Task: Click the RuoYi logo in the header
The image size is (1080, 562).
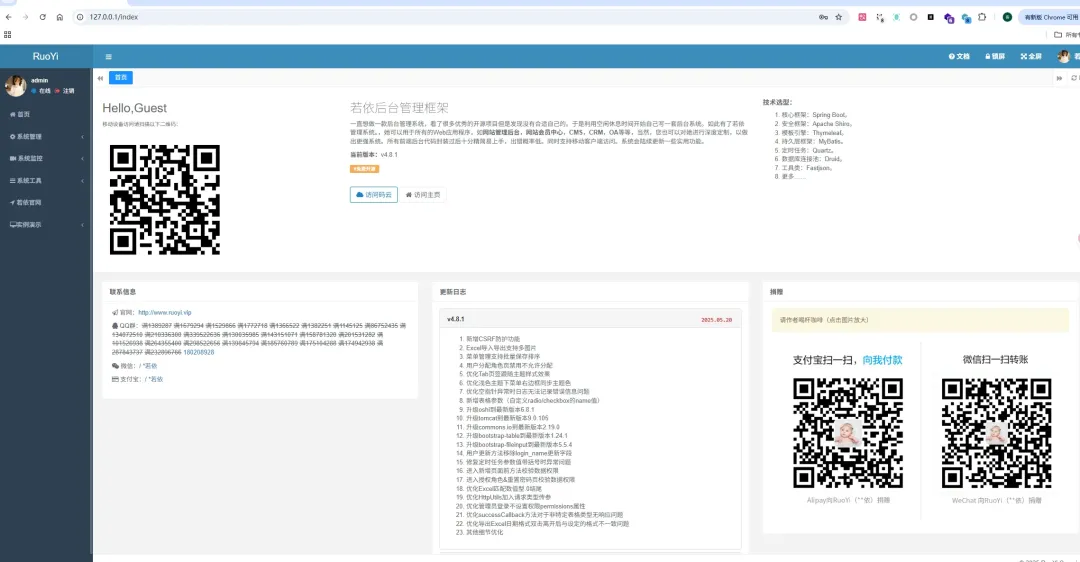Action: [45, 56]
